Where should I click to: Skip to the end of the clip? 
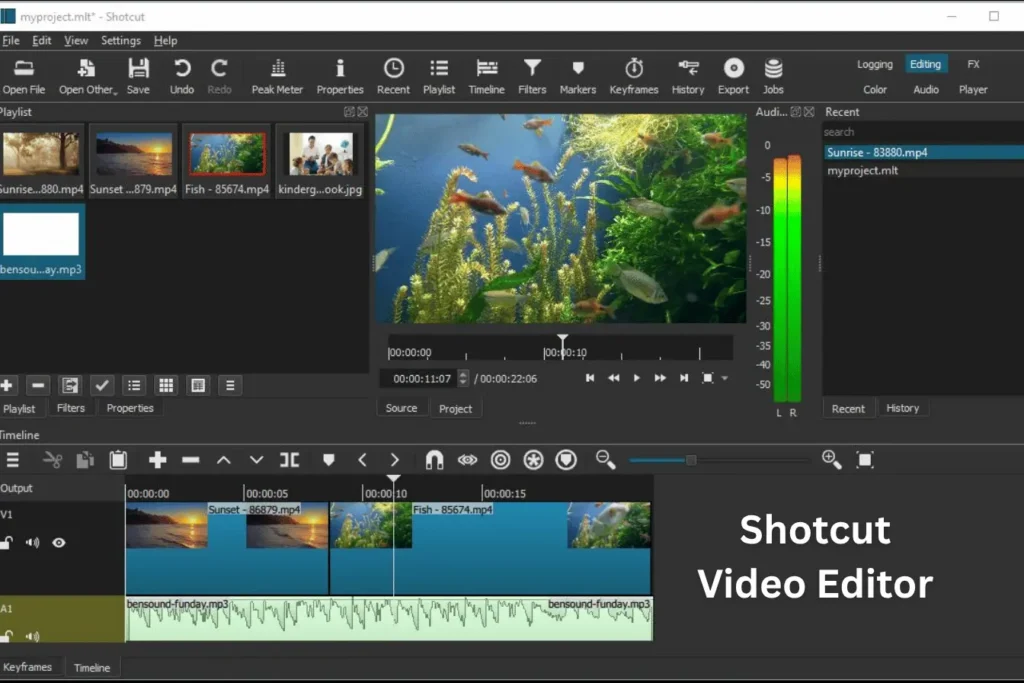coord(684,378)
